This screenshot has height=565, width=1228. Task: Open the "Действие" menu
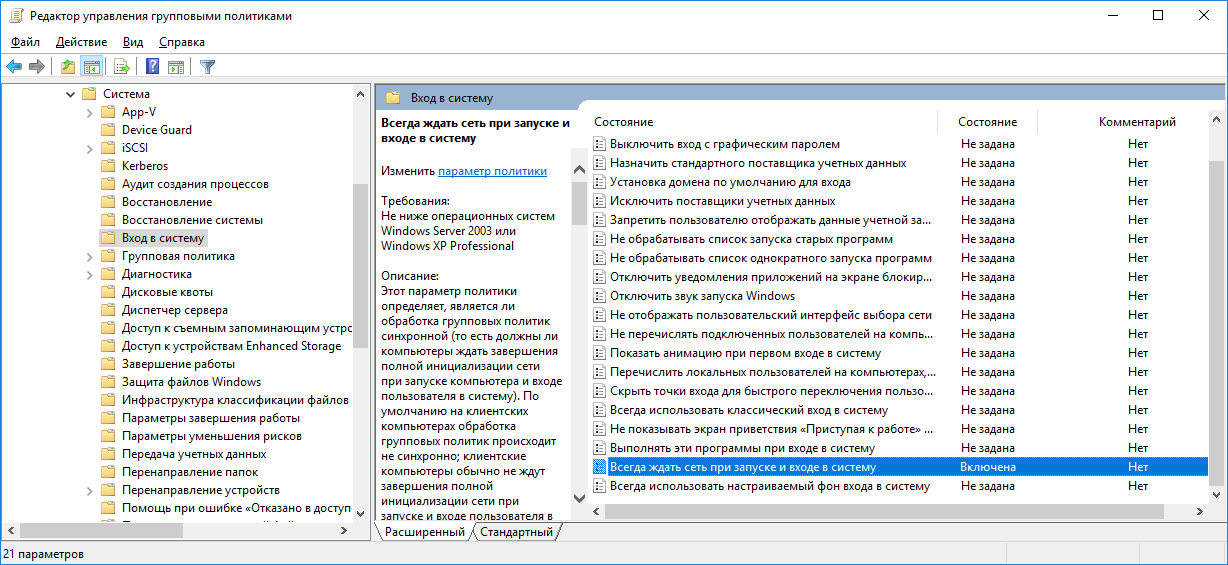click(x=81, y=42)
